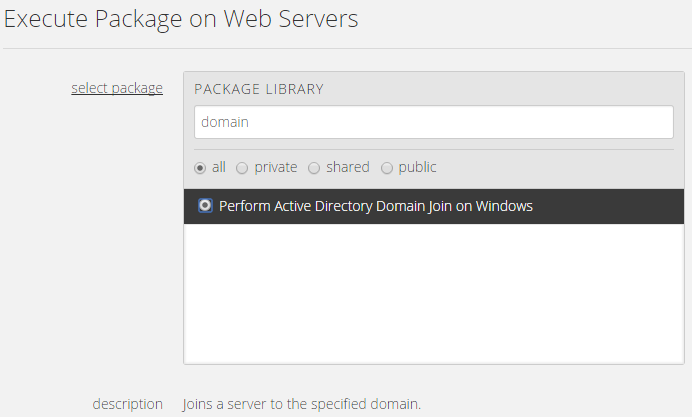Click the 'PACKAGE LIBRARY' heading

[259, 89]
